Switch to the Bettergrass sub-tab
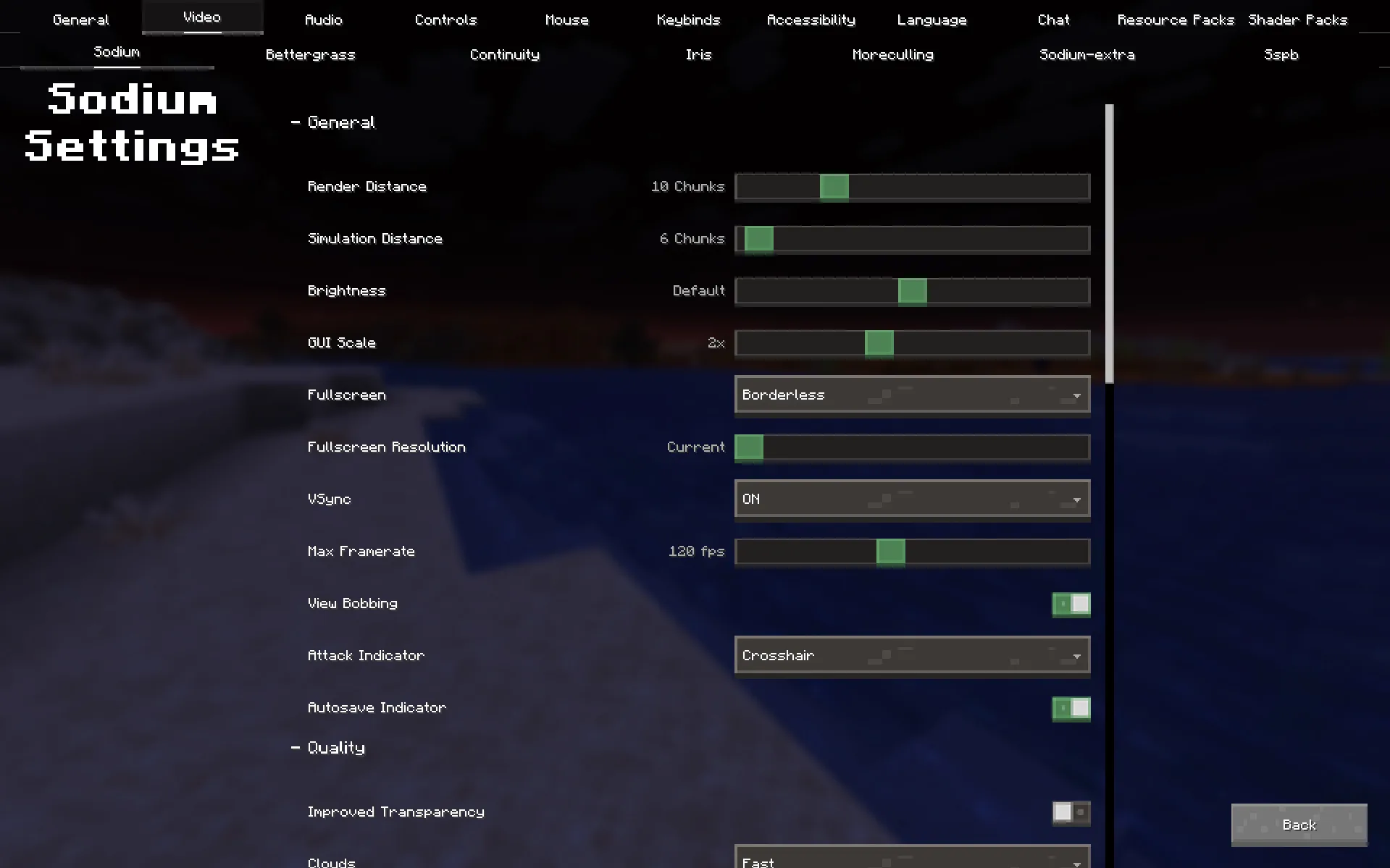1390x868 pixels. (x=310, y=54)
